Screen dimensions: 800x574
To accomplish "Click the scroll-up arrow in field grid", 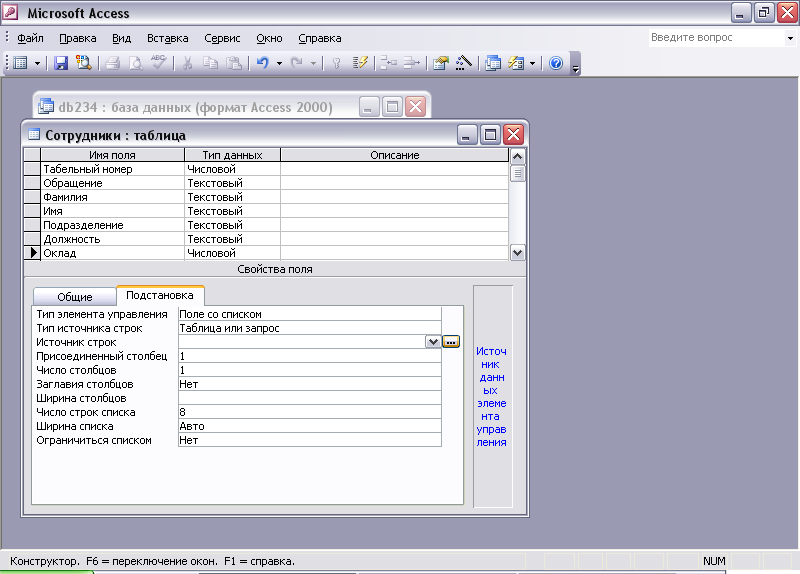I will pyautogui.click(x=517, y=156).
